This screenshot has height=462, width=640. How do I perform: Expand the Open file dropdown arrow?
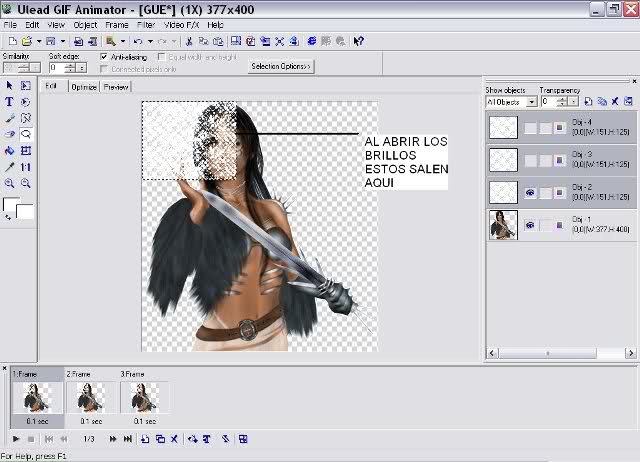click(x=39, y=41)
